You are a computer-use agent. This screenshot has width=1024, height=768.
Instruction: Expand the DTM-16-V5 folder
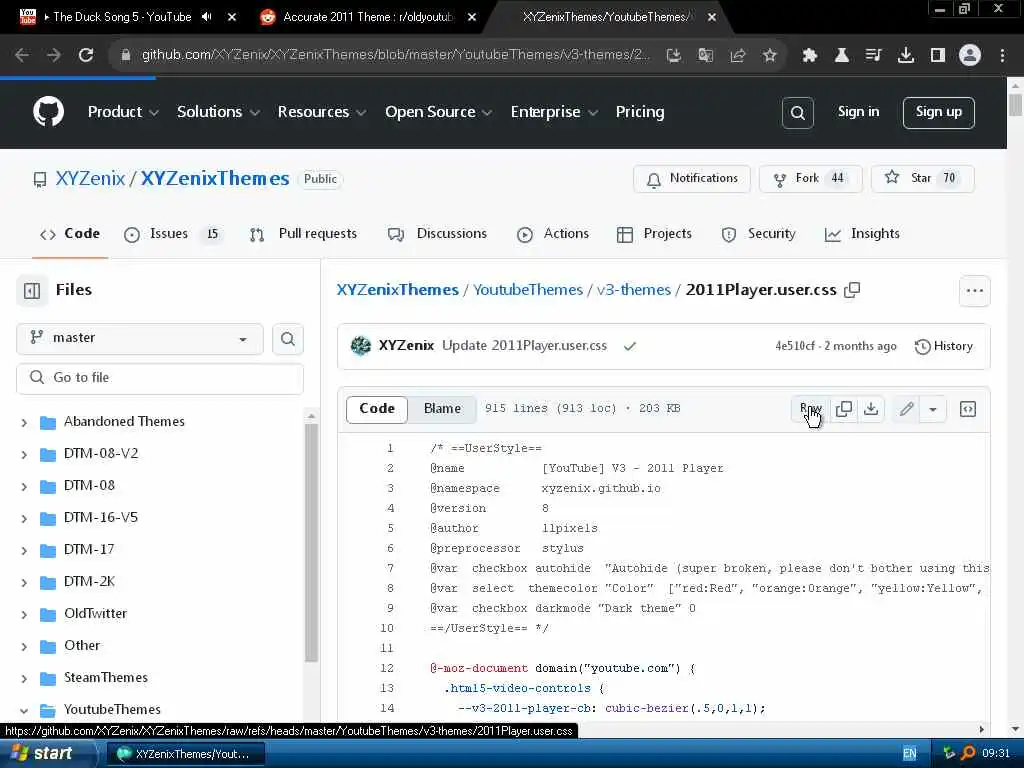pyautogui.click(x=24, y=519)
